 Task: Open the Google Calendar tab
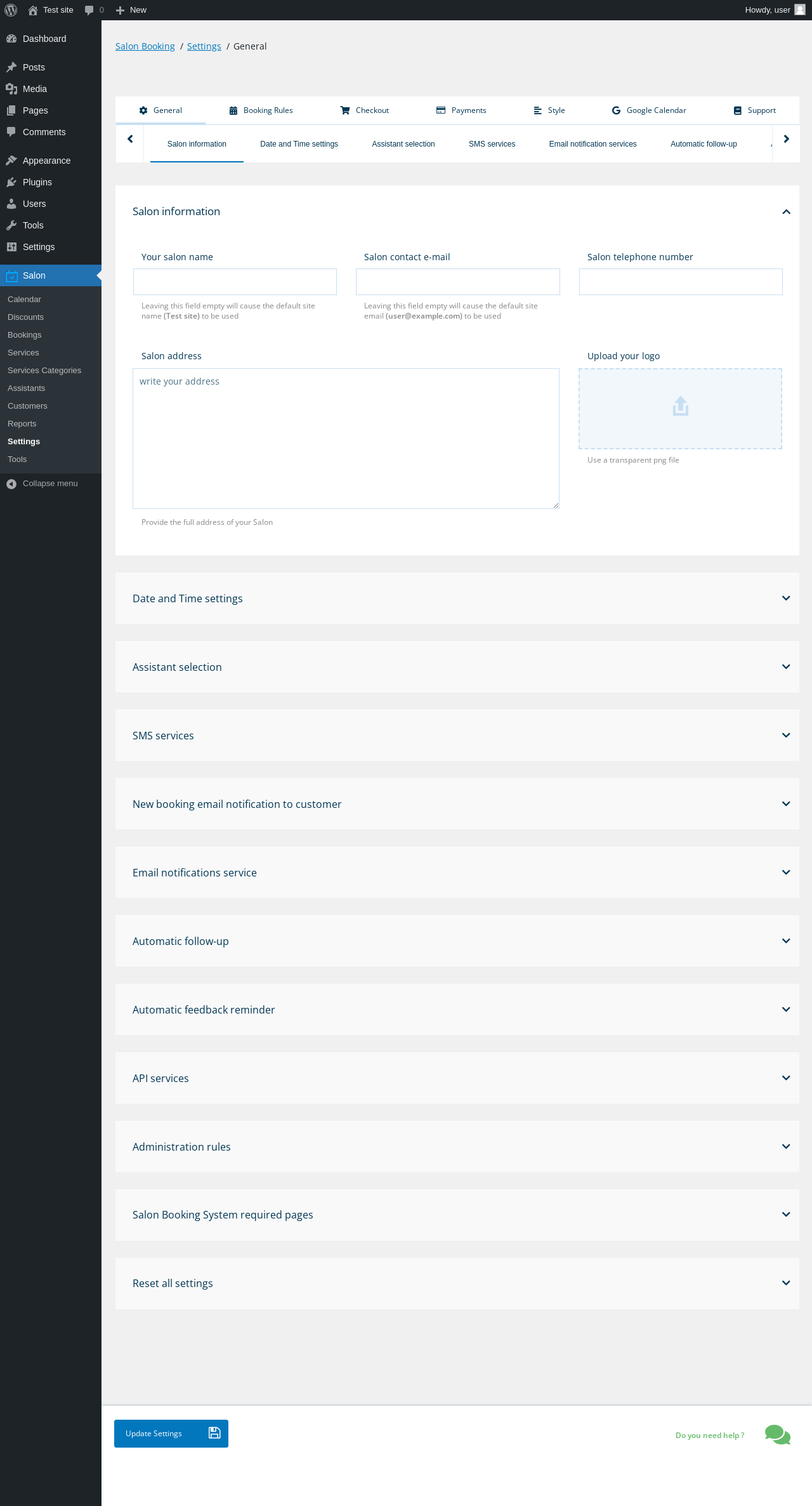(649, 110)
